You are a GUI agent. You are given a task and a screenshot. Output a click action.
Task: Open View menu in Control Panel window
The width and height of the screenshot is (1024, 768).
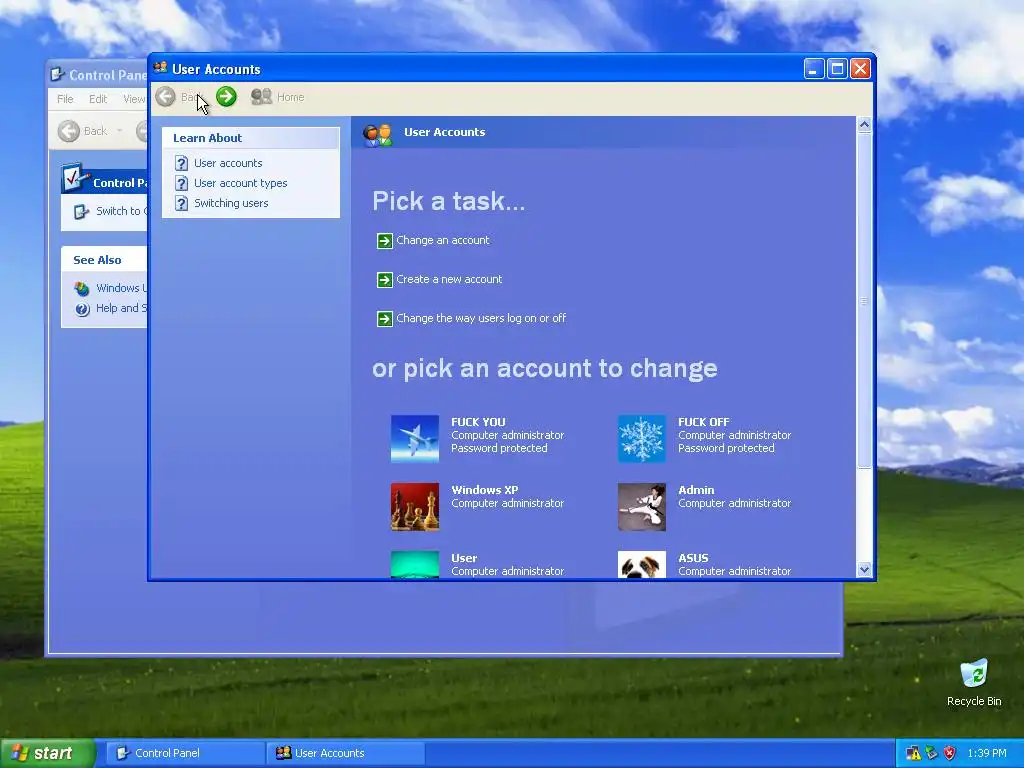[x=134, y=99]
